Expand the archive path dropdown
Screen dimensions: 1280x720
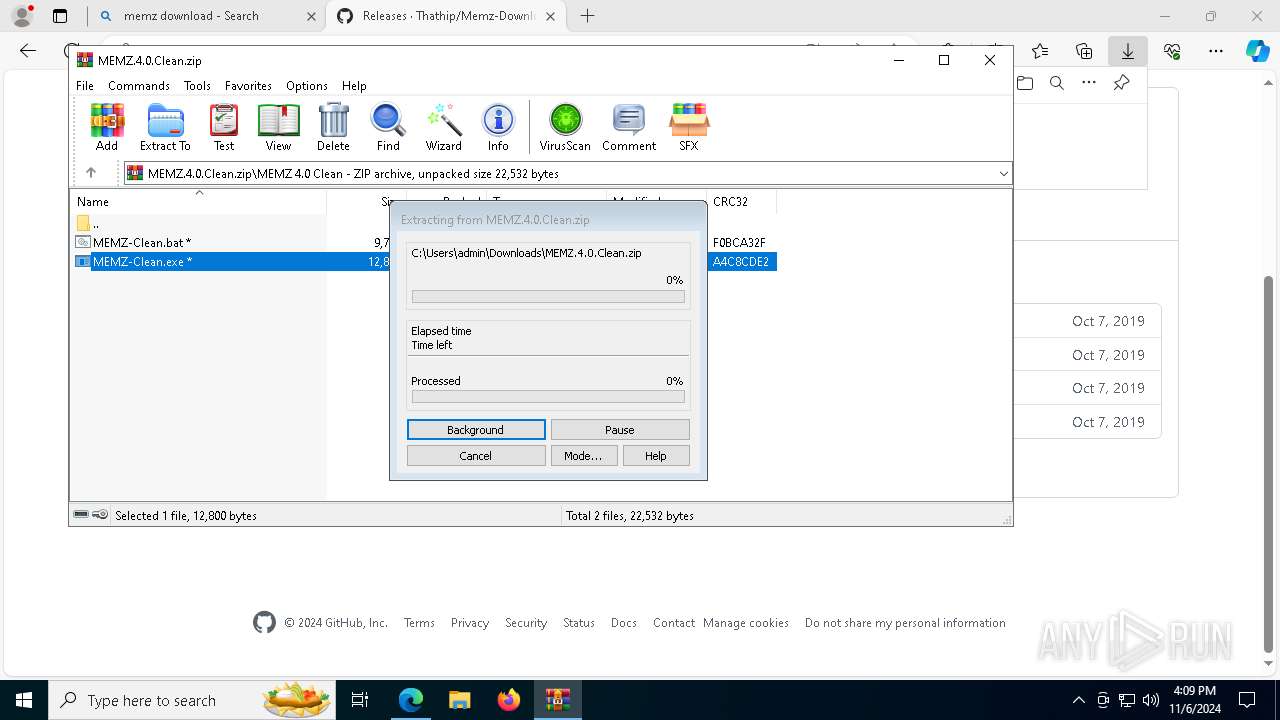tap(1003, 174)
